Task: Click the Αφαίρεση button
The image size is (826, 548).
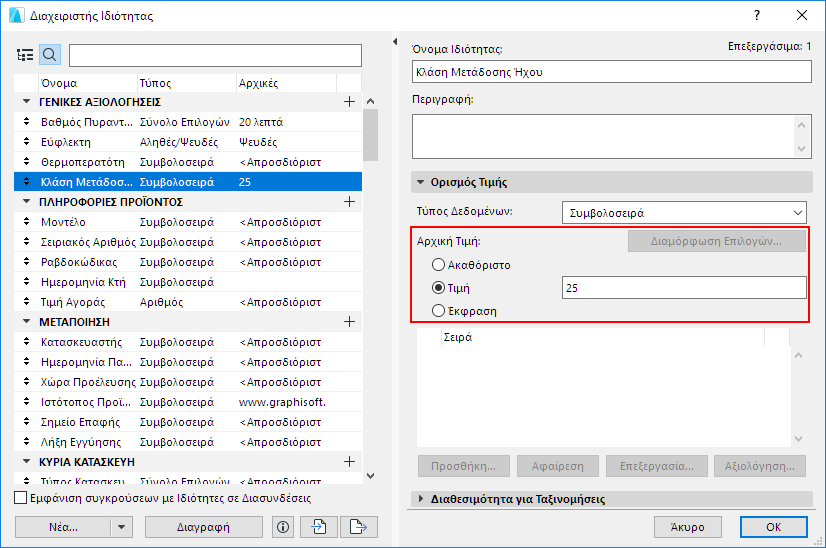Action: 557,466
